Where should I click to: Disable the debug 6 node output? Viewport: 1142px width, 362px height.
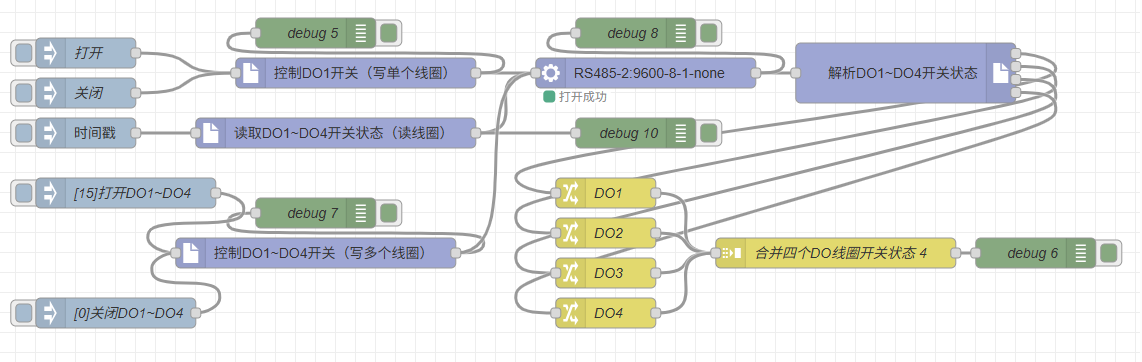point(1108,253)
